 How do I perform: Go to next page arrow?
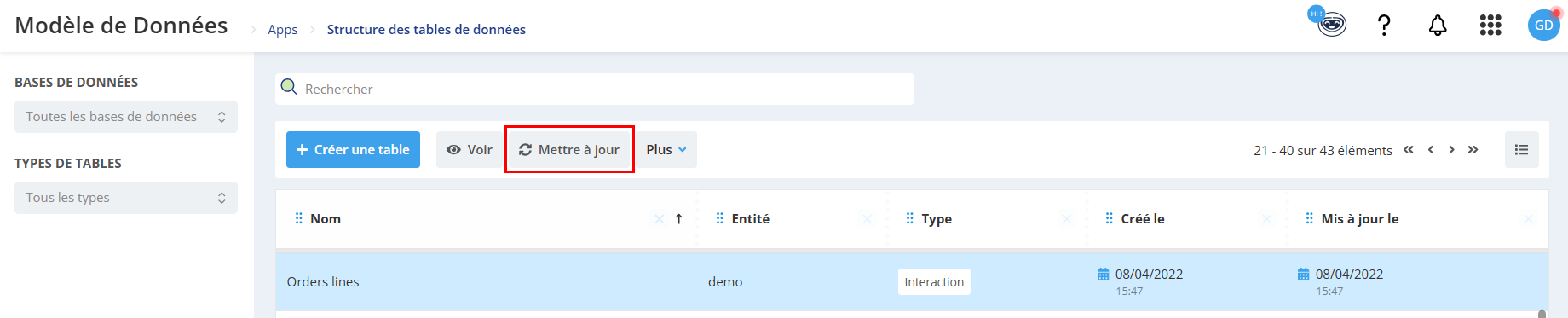click(x=1451, y=150)
